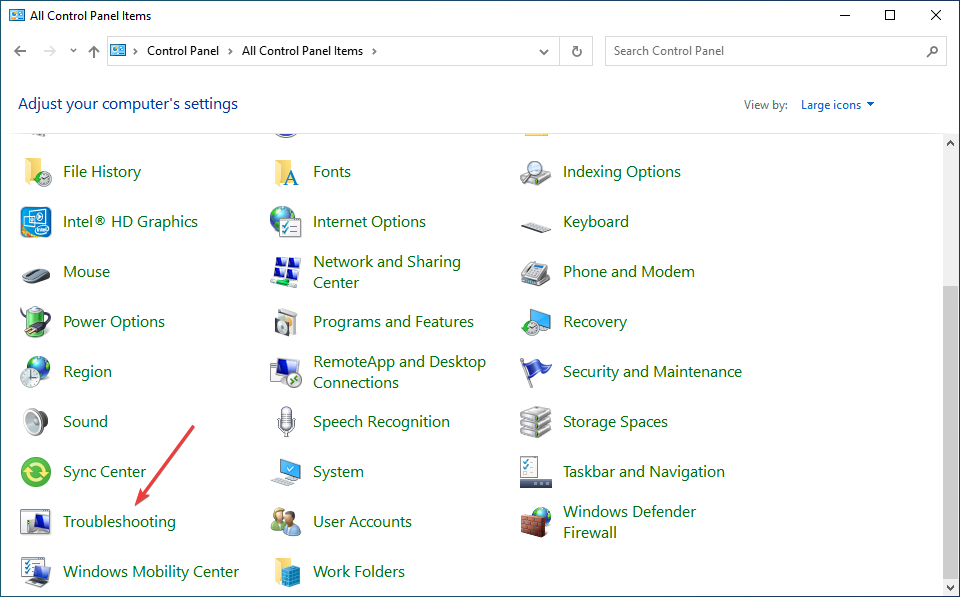Click the Intel HD Graphics icon
Viewport: 960px width, 597px height.
pos(36,222)
